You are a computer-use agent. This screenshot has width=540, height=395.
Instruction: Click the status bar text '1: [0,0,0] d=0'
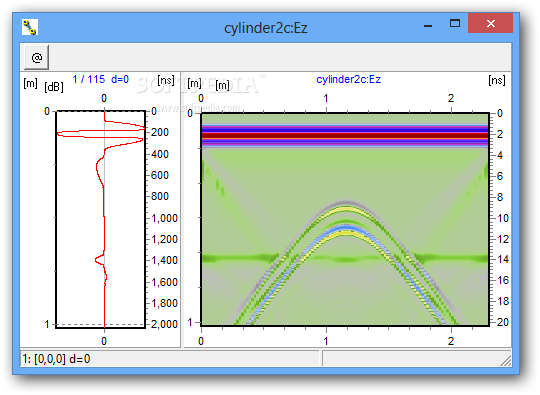point(56,359)
